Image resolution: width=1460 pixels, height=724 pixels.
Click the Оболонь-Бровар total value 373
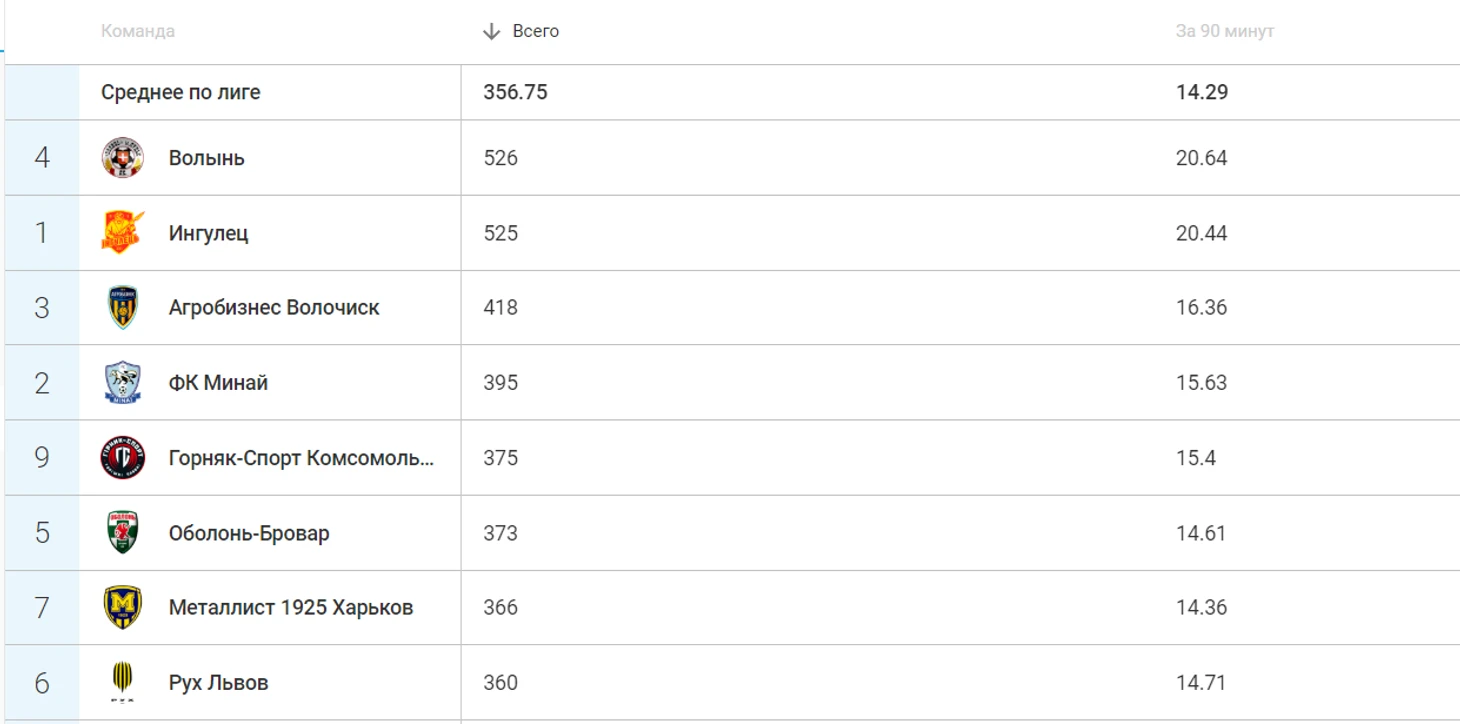pos(500,533)
